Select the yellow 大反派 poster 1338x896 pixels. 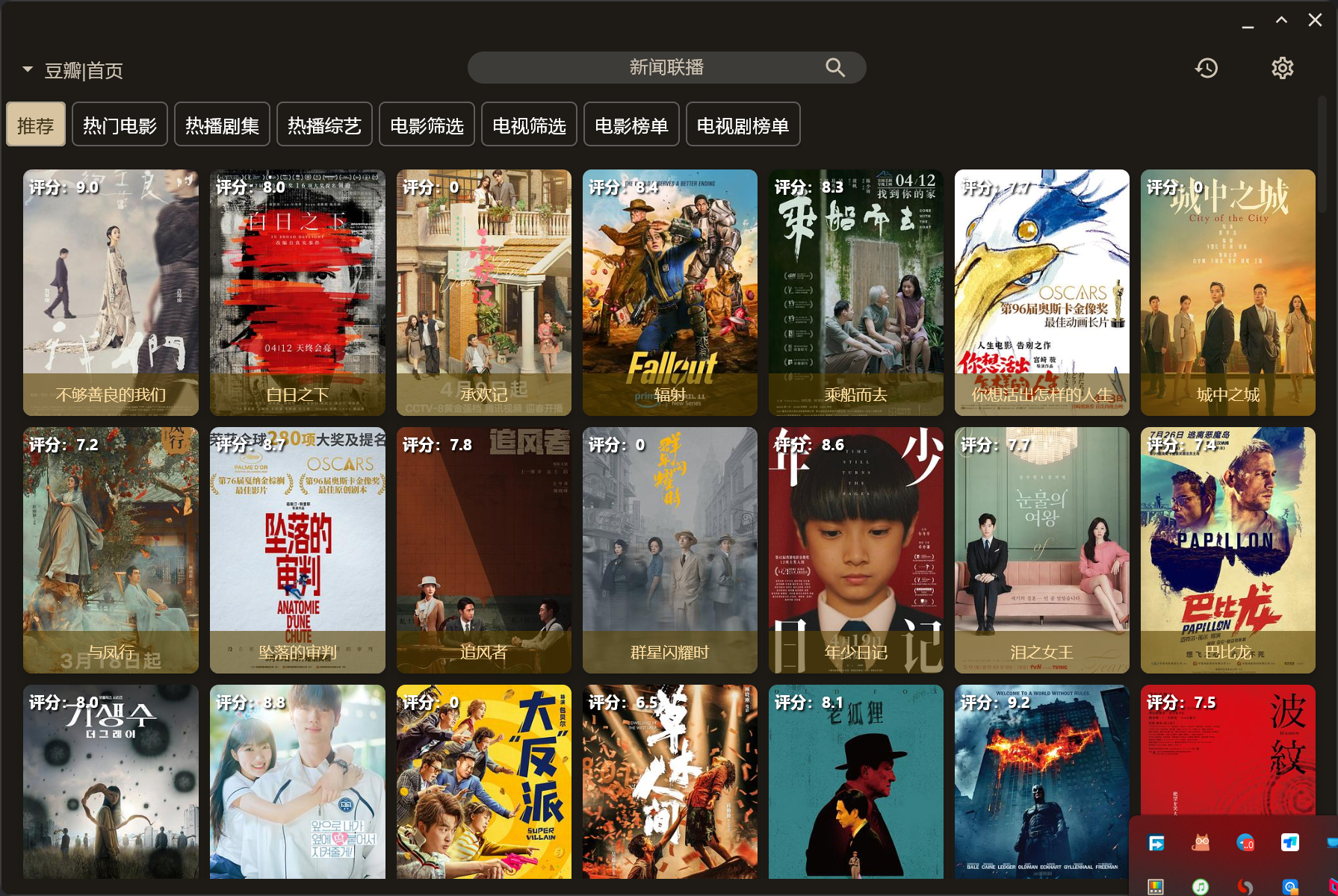pyautogui.click(x=483, y=782)
